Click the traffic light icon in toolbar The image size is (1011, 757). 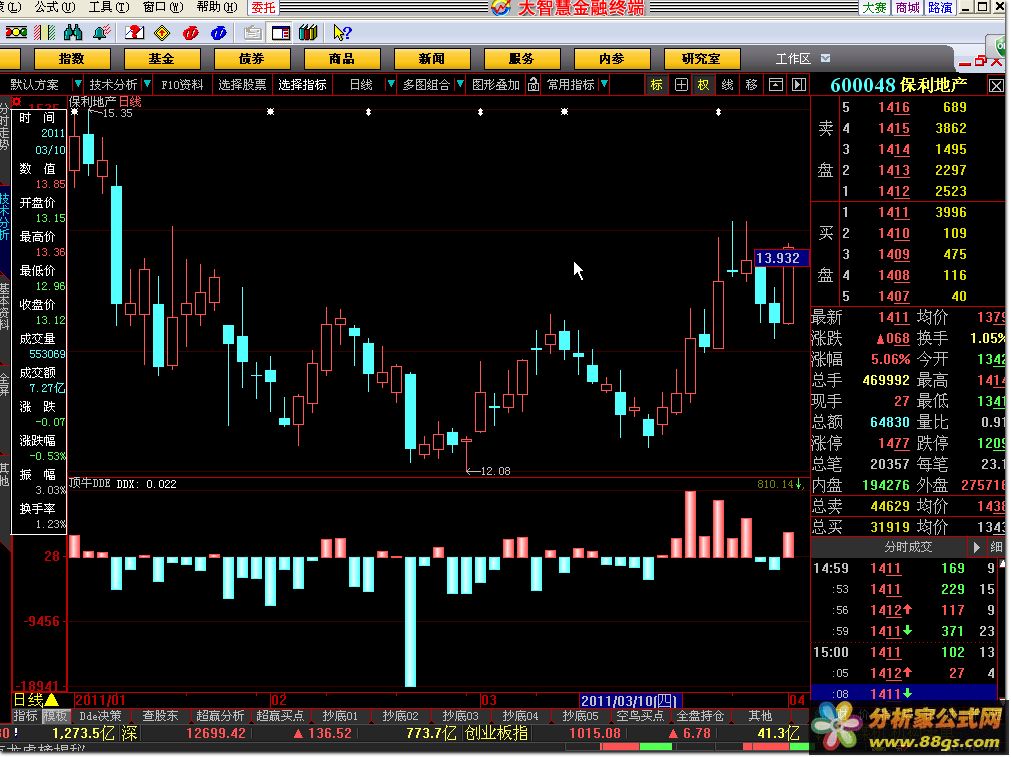[16, 32]
